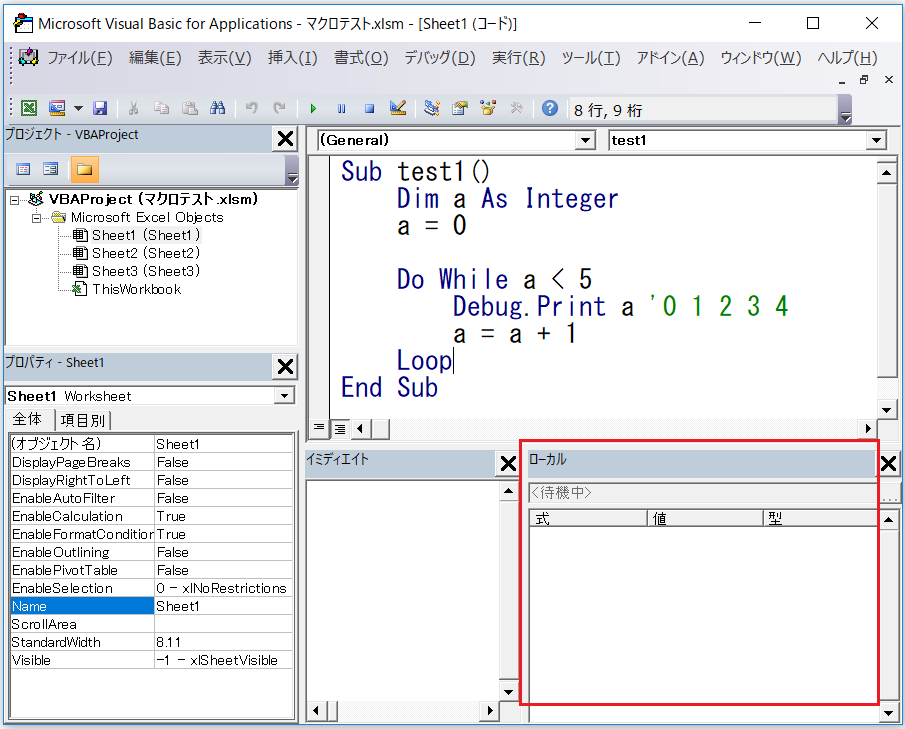This screenshot has width=905, height=729.
Task: Switch to Procedure View at code window bottom
Action: [319, 429]
